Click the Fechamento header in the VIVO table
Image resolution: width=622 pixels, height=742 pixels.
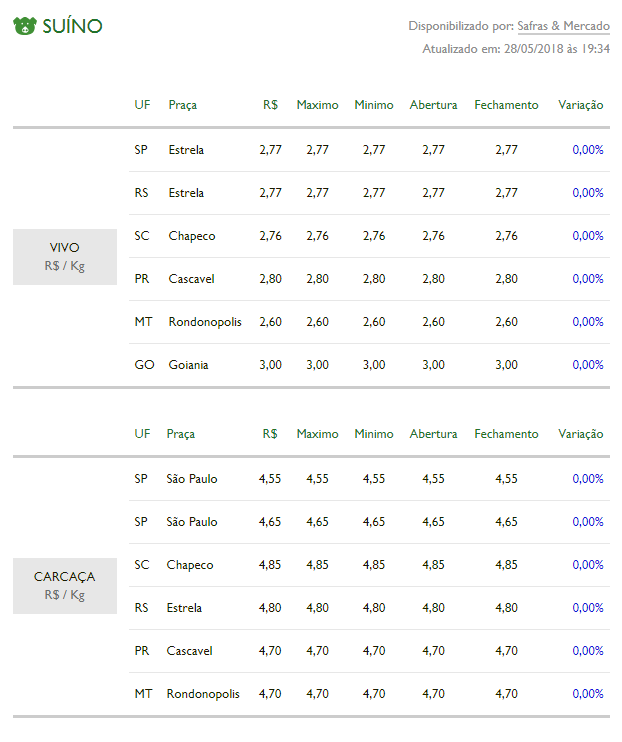click(x=506, y=105)
